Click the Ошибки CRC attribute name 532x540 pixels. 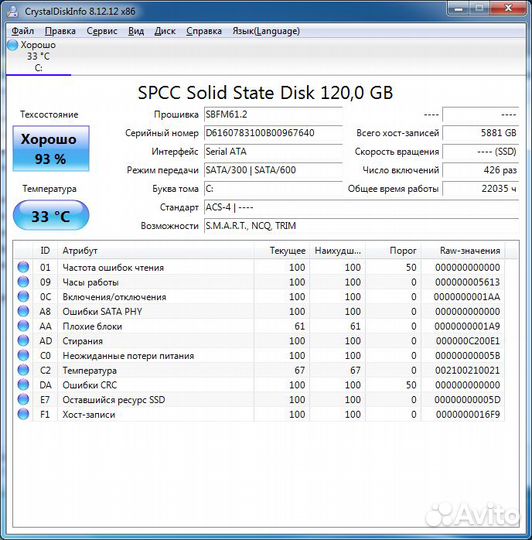pos(90,385)
